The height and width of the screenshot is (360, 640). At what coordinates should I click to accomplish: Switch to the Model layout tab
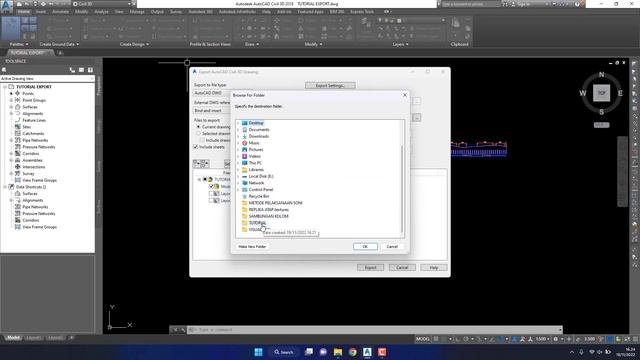click(13, 338)
